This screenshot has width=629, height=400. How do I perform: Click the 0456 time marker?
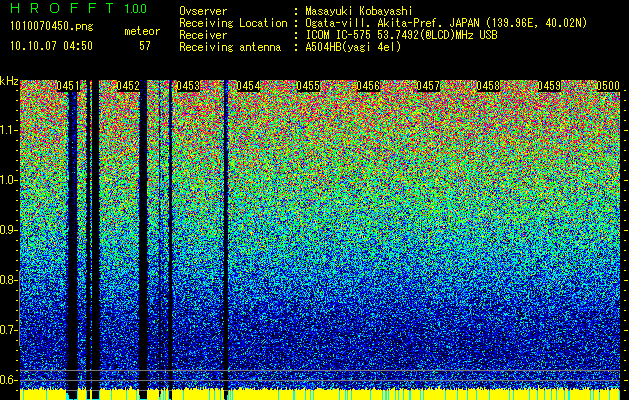pos(368,86)
